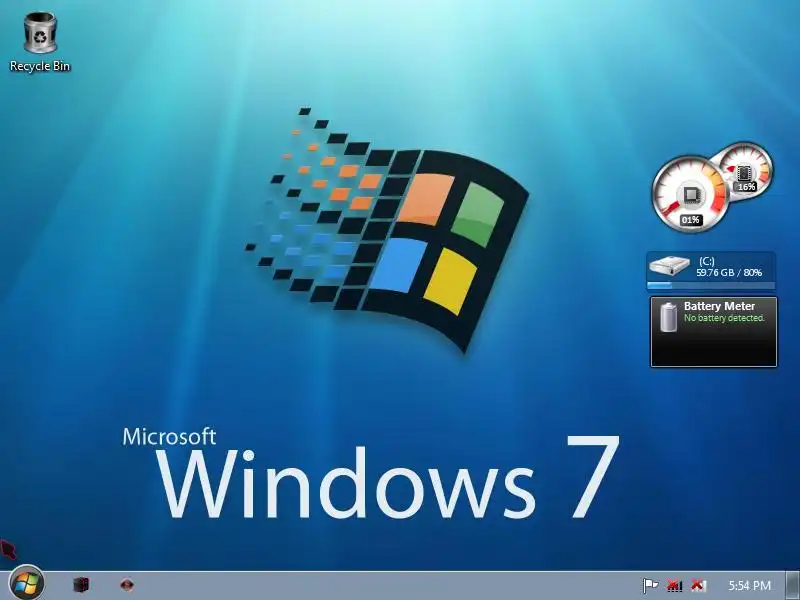Open the 5:54 PM clock
This screenshot has height=600, width=800.
[749, 585]
